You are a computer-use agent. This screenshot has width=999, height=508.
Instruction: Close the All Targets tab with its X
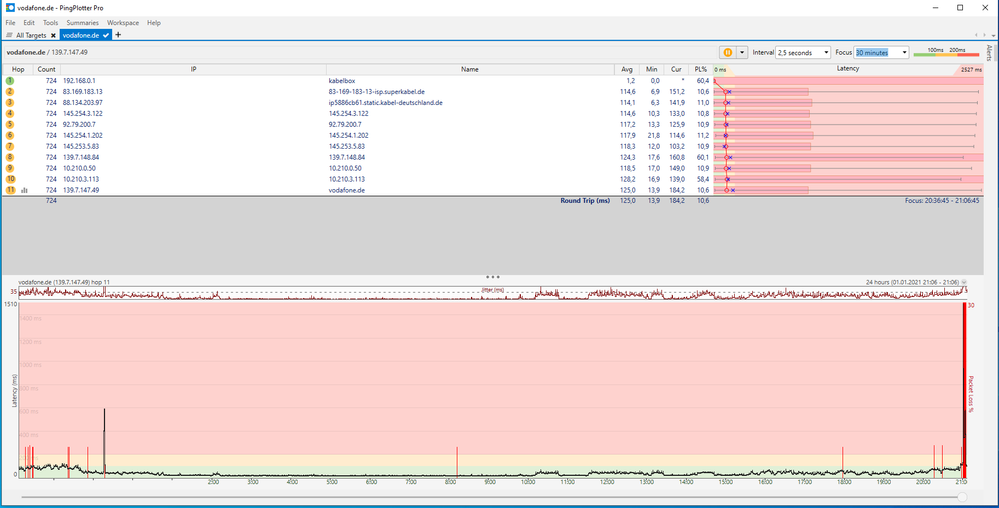pyautogui.click(x=53, y=36)
